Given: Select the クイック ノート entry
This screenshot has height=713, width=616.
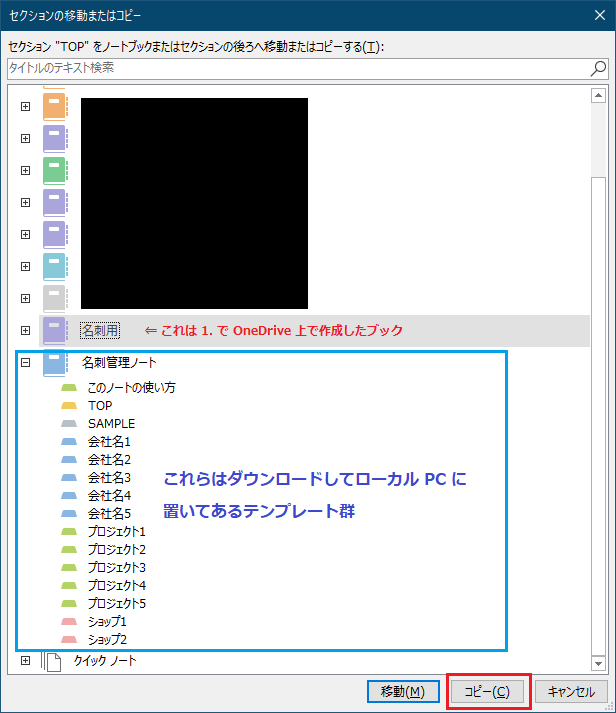Looking at the screenshot, I should [x=105, y=661].
